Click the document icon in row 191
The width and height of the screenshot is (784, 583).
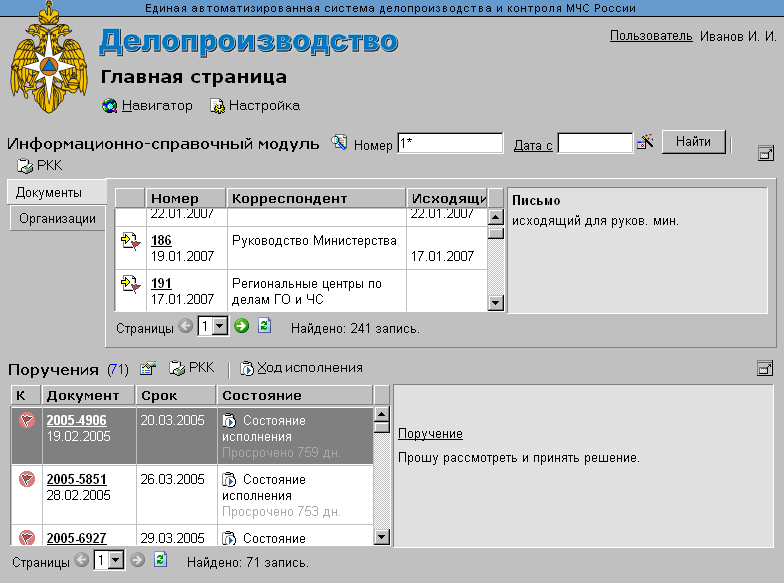click(x=130, y=284)
